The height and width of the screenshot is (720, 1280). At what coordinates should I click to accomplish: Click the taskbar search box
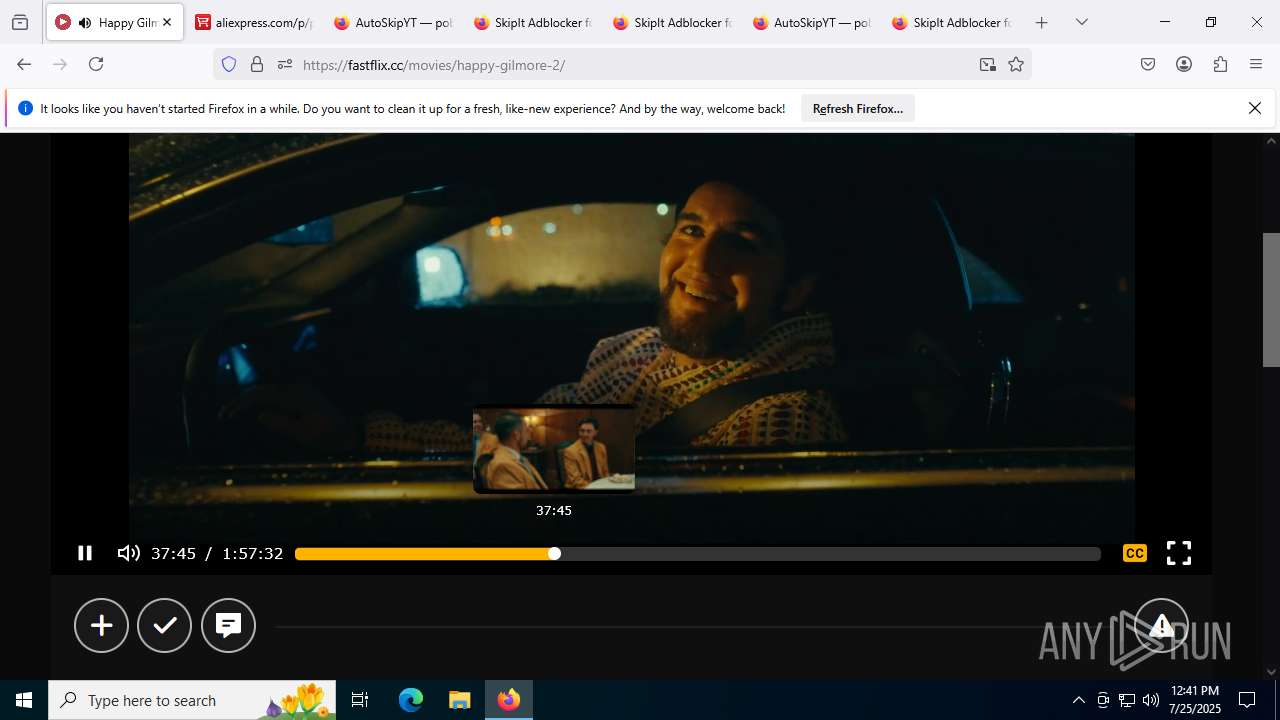[191, 700]
